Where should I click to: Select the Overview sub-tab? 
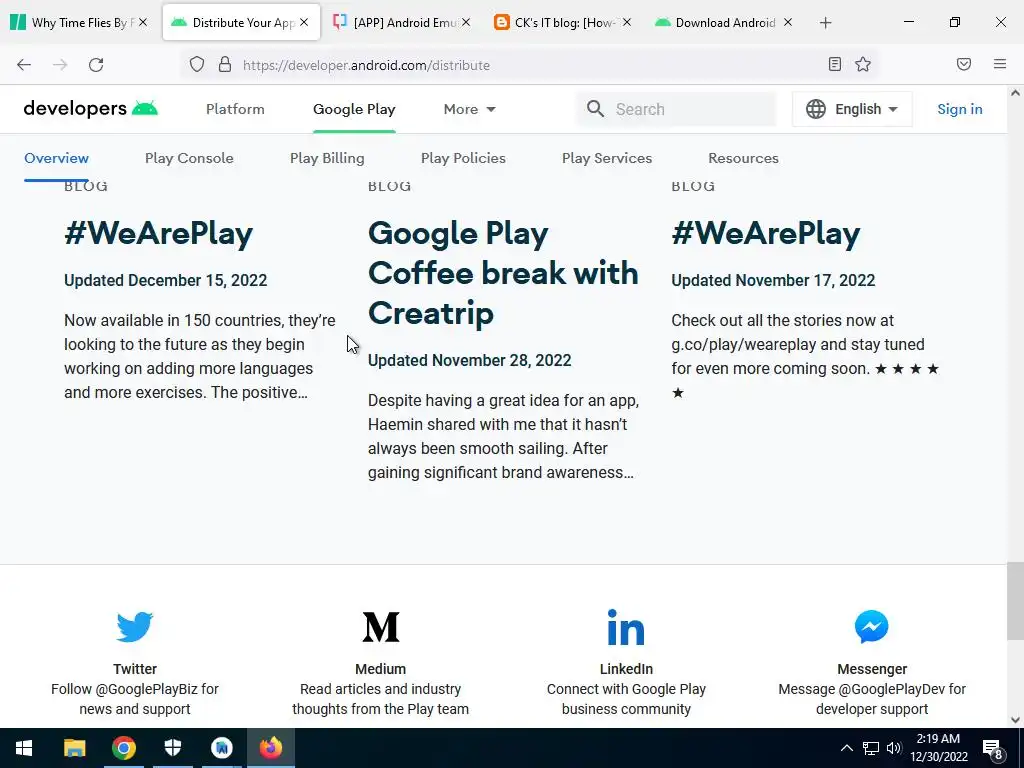coord(56,158)
